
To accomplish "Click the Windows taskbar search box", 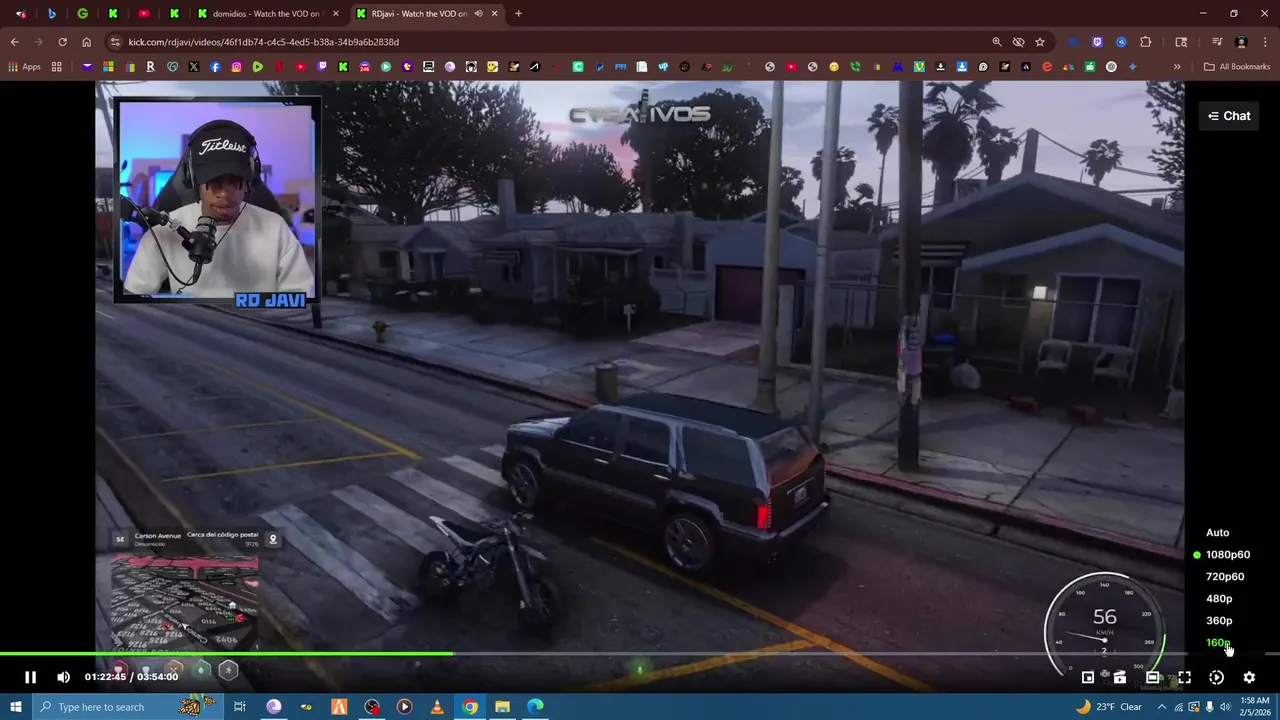I will (x=128, y=707).
